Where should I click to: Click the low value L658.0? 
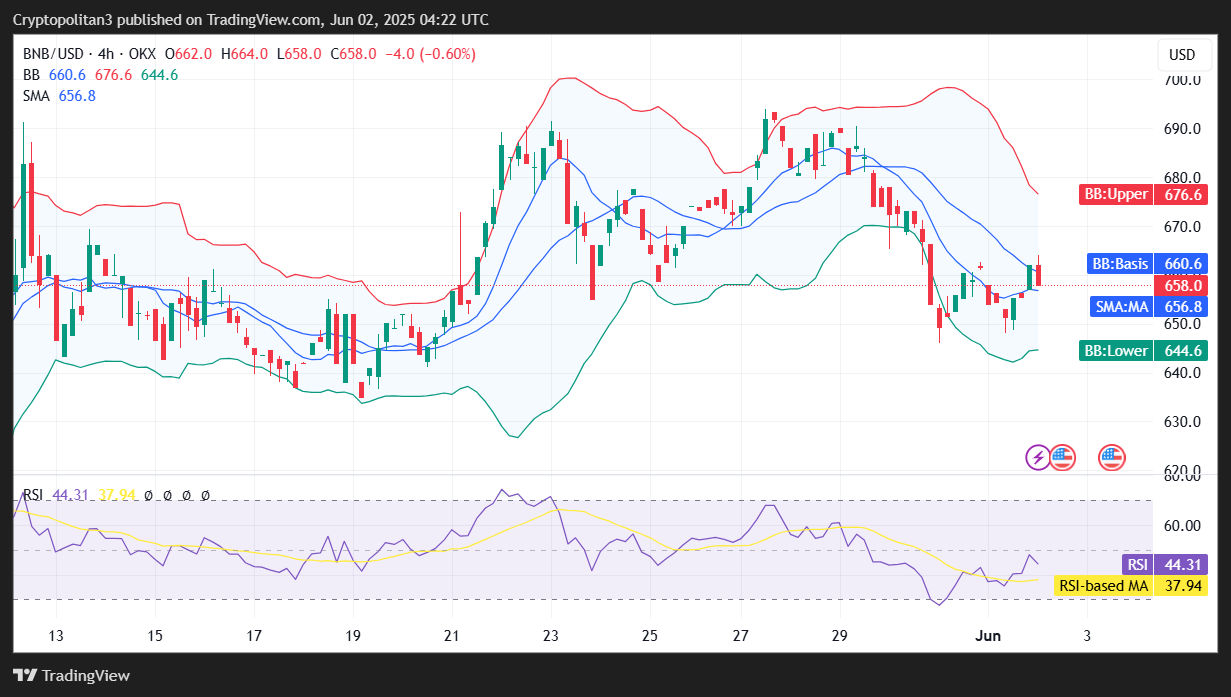click(x=298, y=54)
